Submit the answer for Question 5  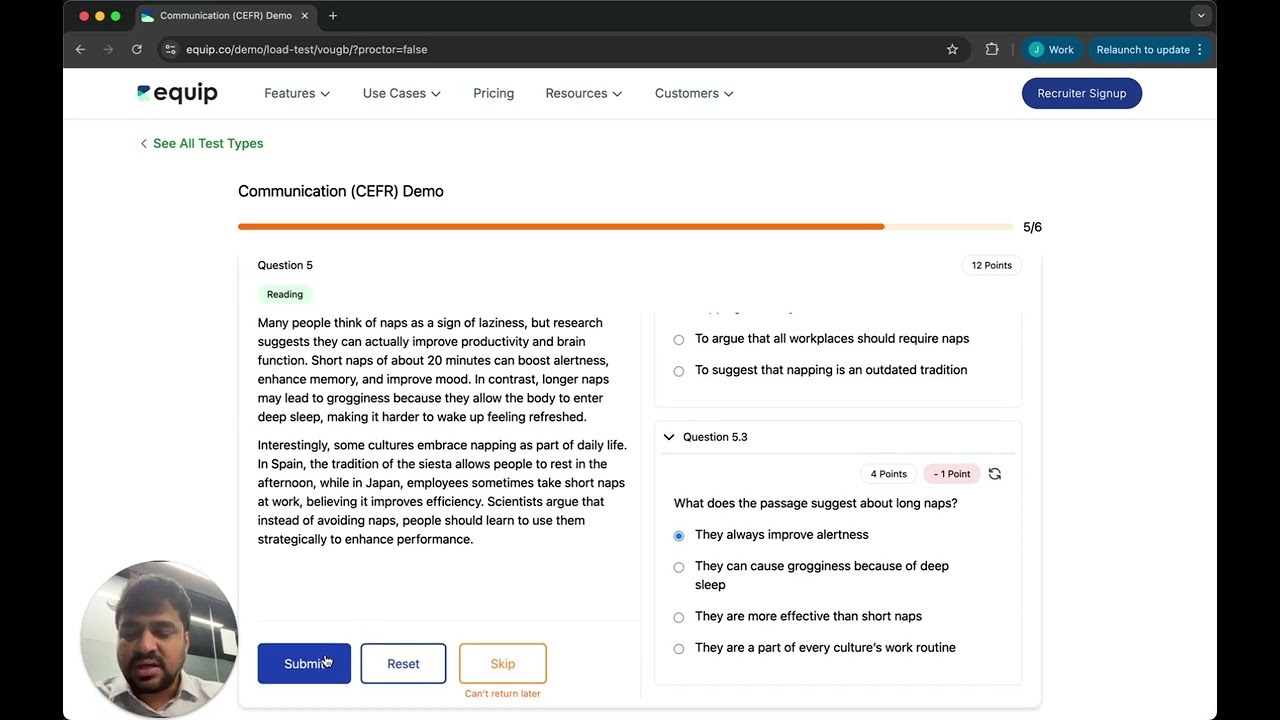tap(304, 663)
